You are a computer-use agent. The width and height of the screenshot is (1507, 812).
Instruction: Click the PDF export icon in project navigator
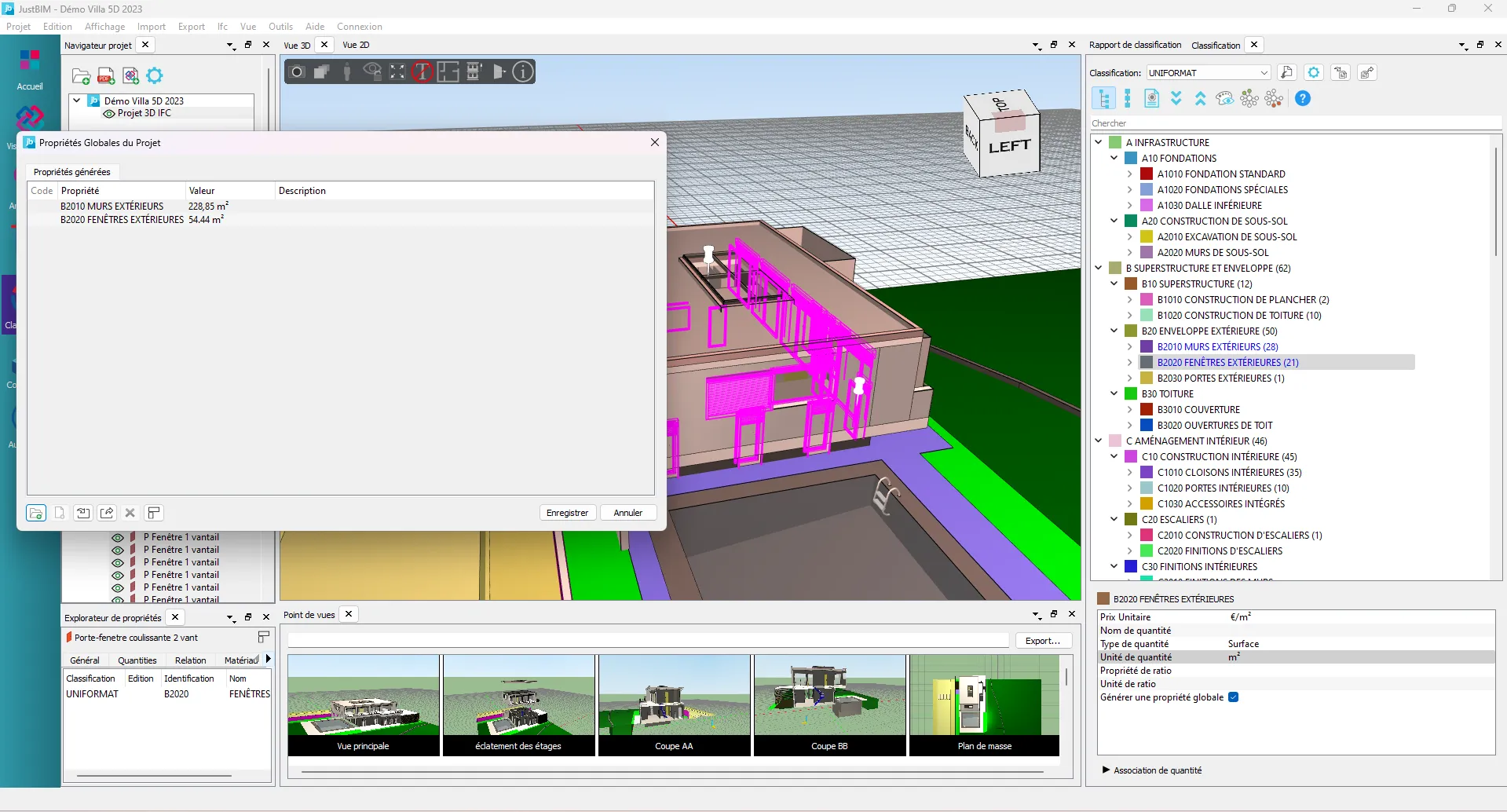pyautogui.click(x=106, y=76)
